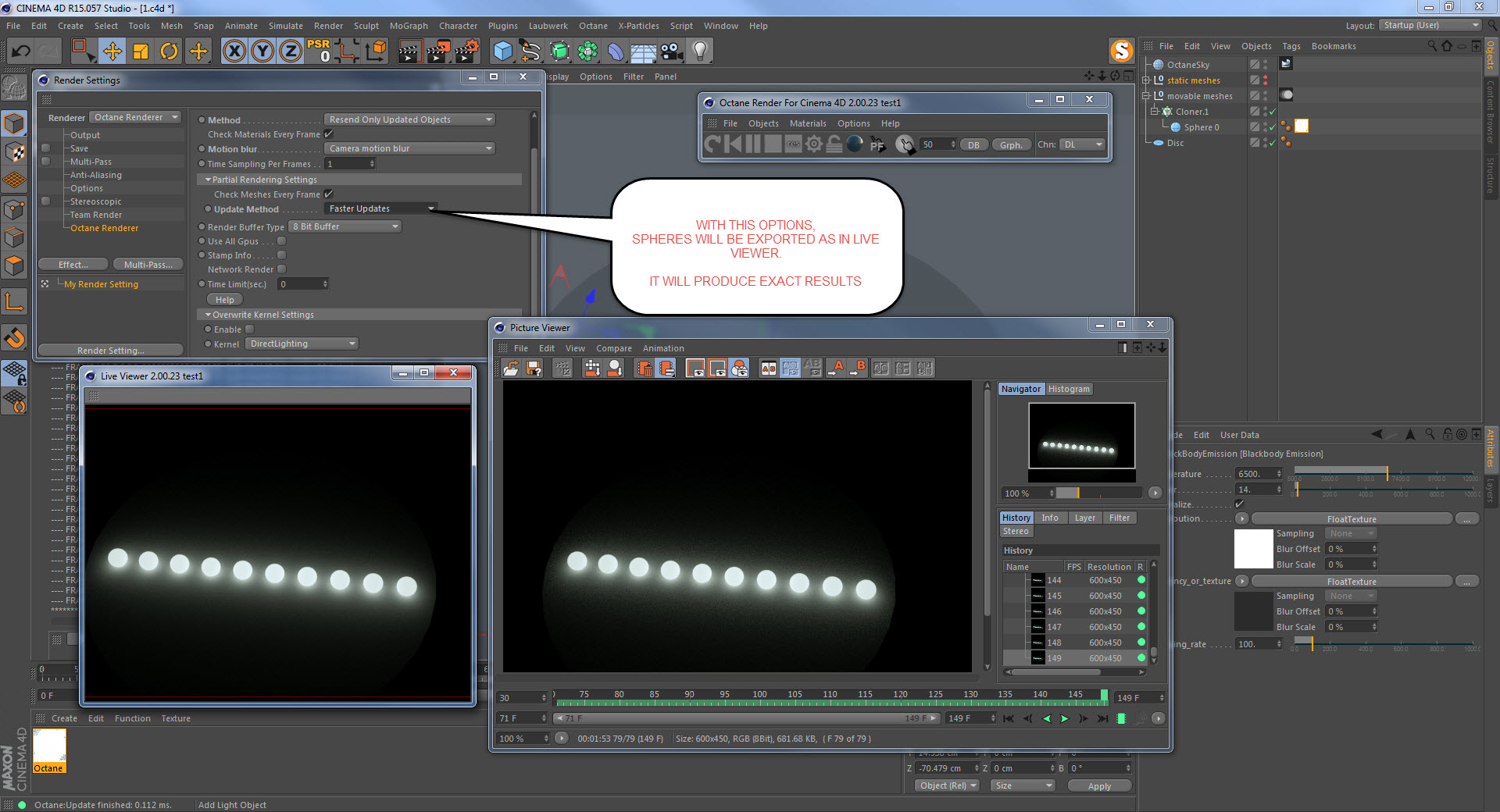Enable the Stereoscopic checkbox in render list
1500x812 pixels.
coord(45,201)
